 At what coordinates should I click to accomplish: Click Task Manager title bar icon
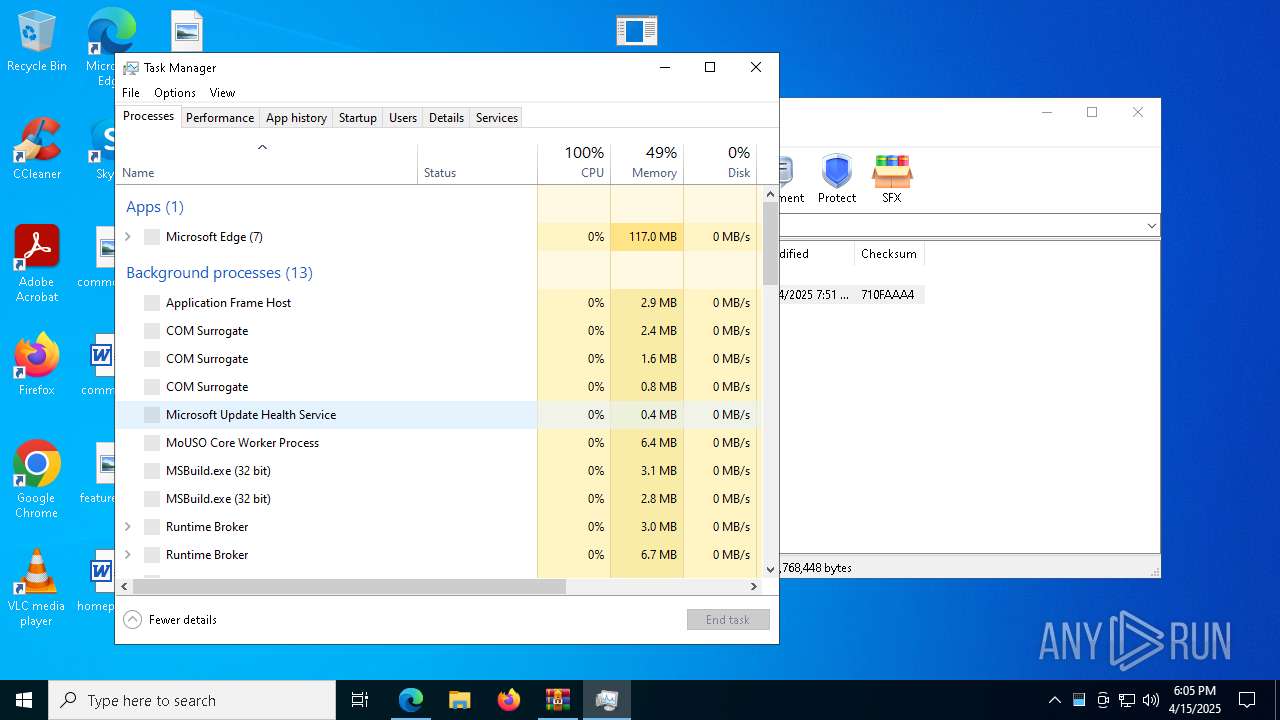pyautogui.click(x=131, y=68)
